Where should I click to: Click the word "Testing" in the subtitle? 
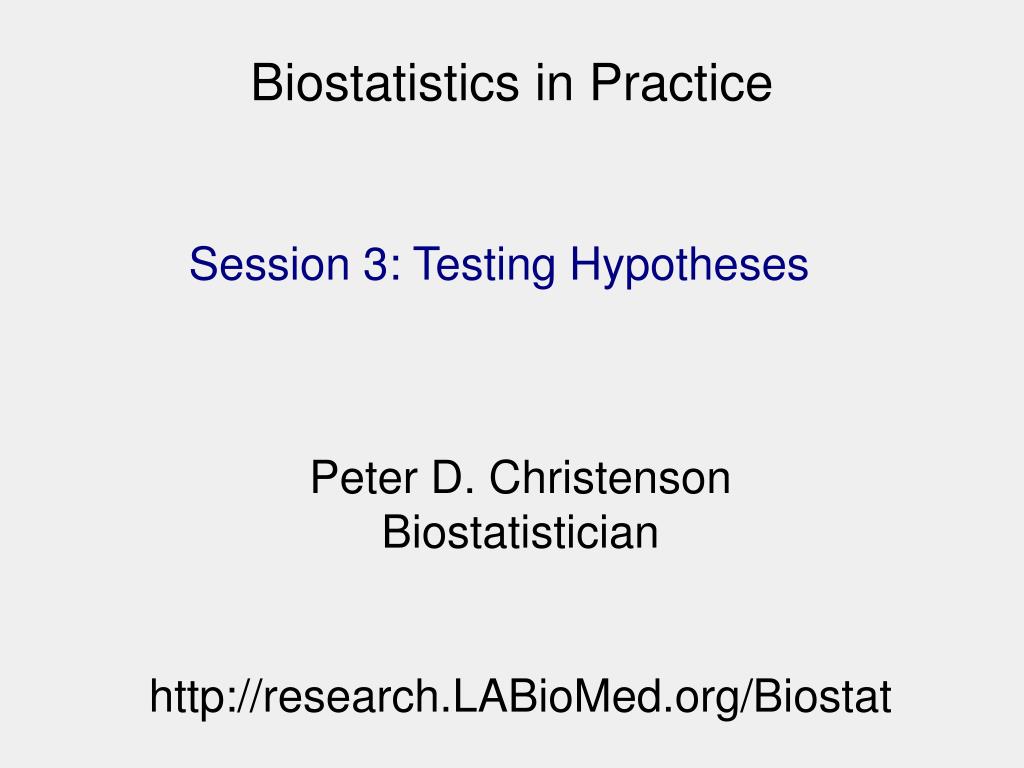[x=485, y=265]
